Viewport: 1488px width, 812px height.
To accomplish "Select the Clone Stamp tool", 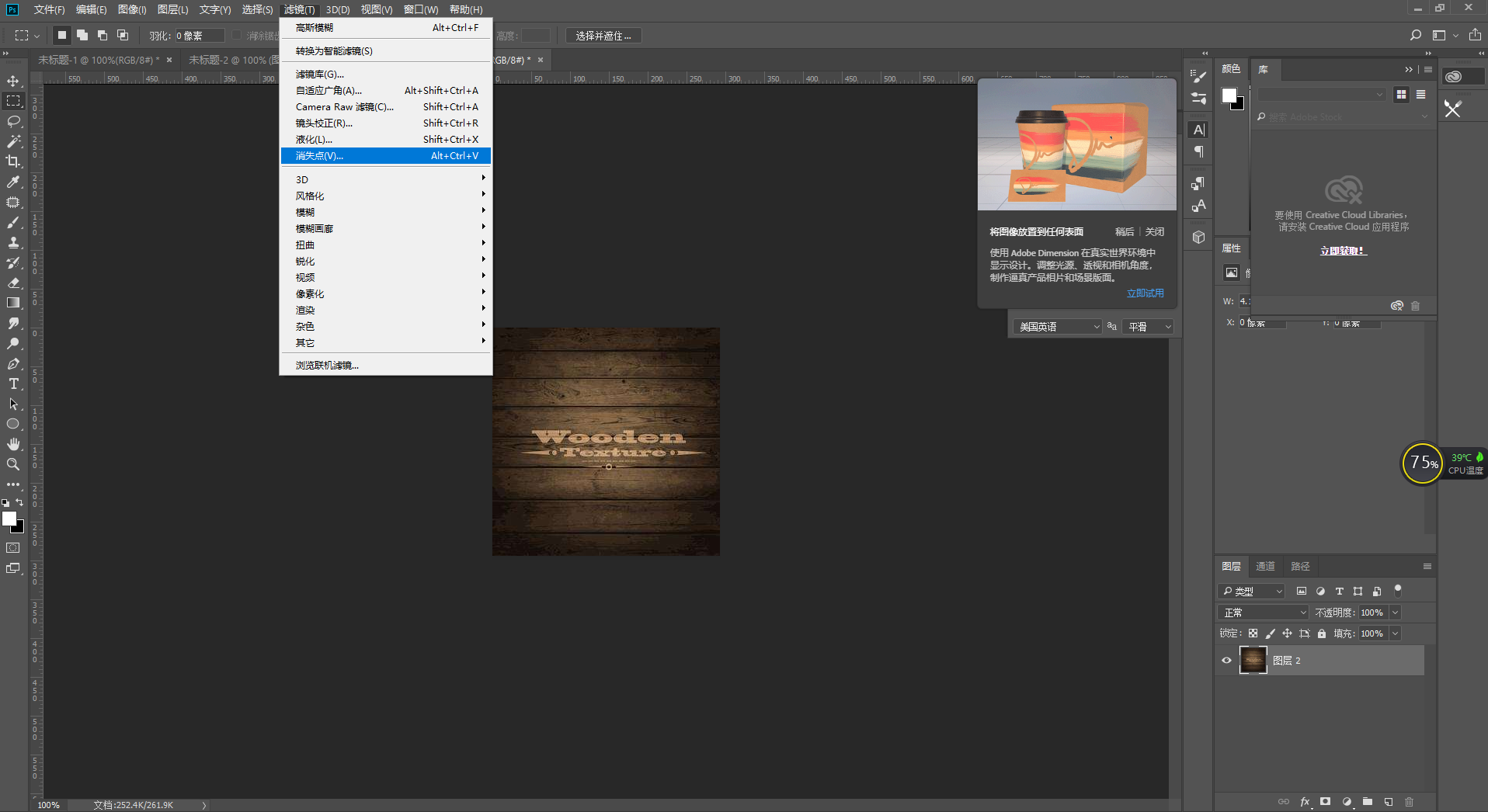I will [13, 242].
